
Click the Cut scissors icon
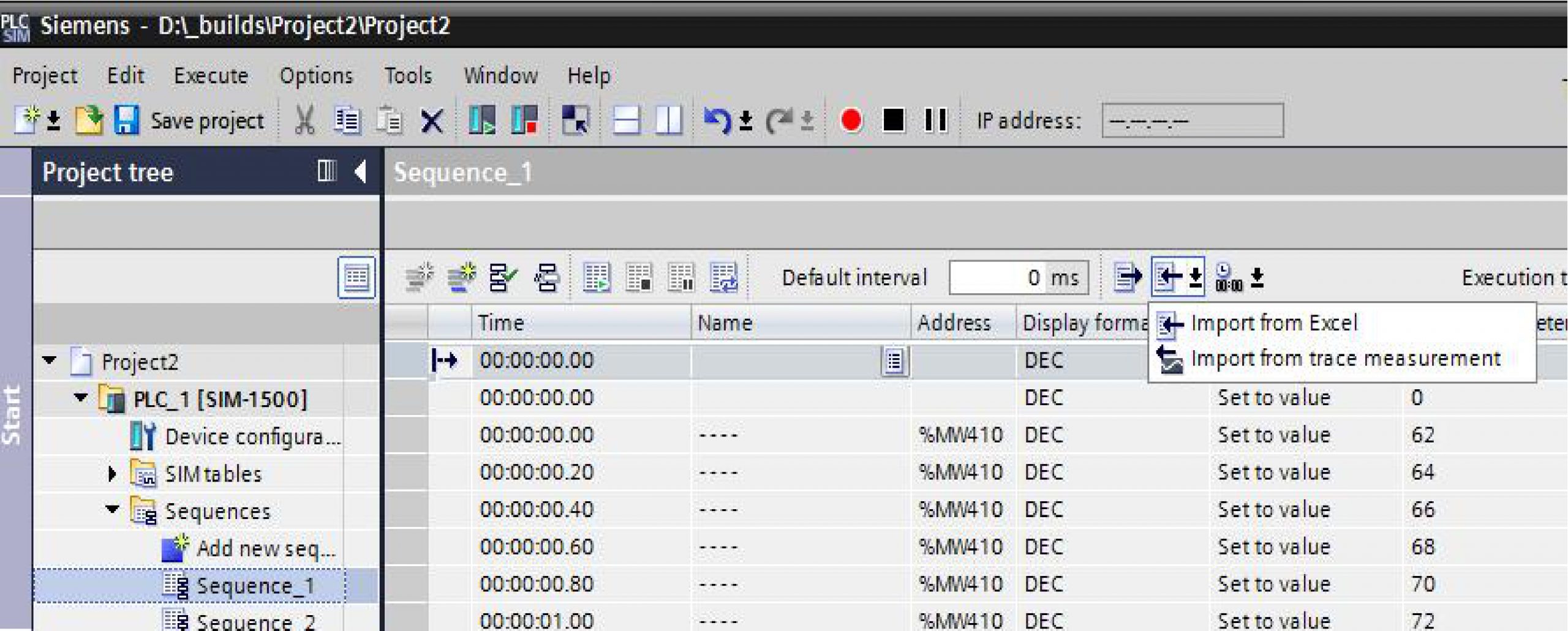tap(304, 120)
